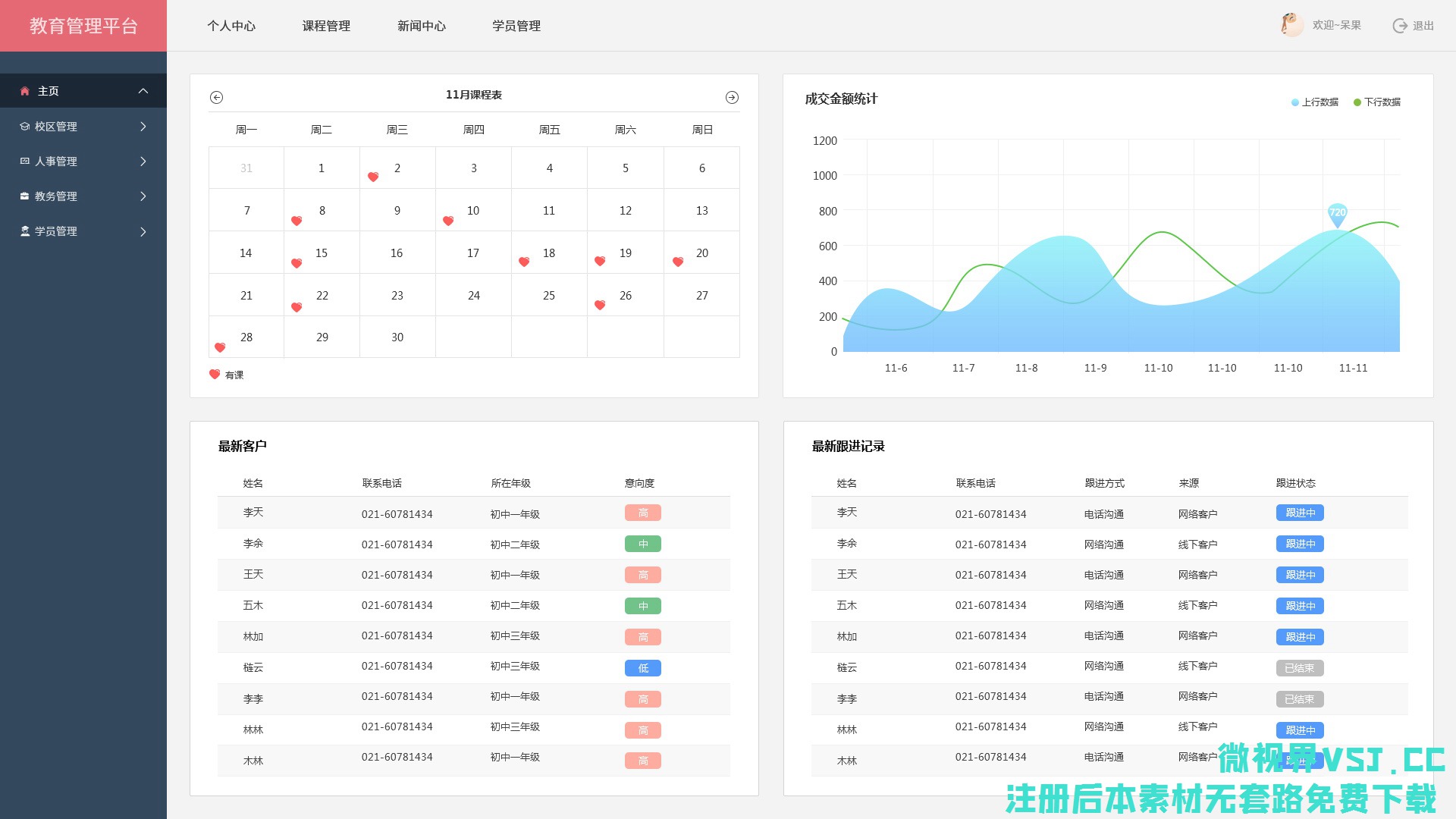Click the 校区管理 sidebar icon

click(25, 127)
